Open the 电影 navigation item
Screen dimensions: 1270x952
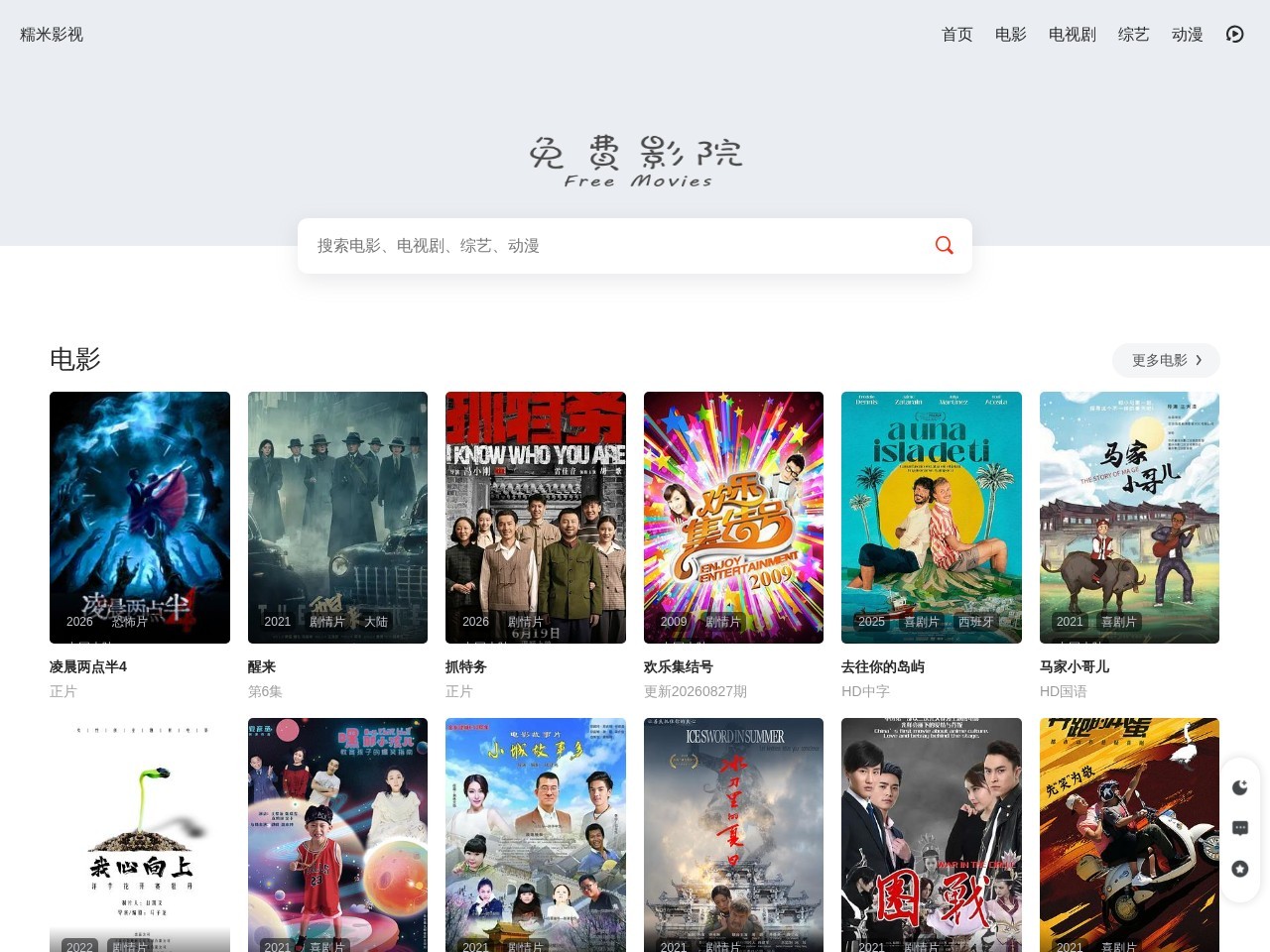tap(1011, 35)
